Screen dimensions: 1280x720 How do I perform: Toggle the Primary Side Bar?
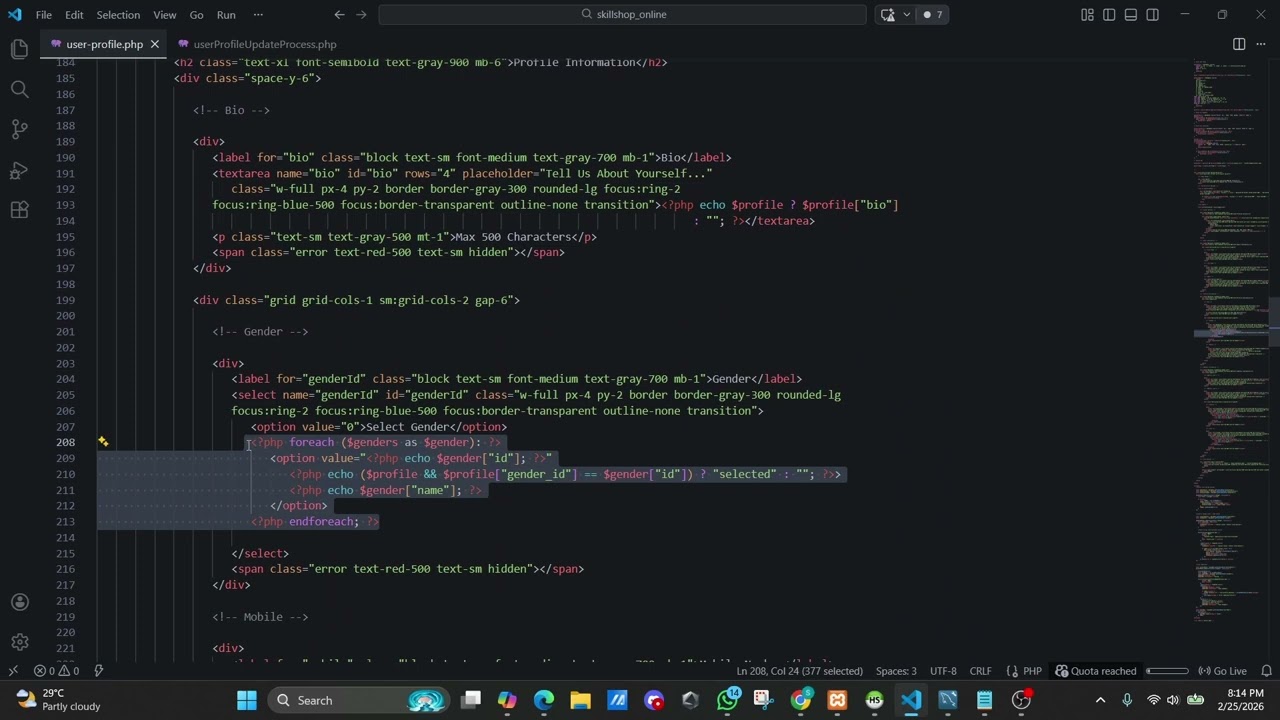click(1109, 14)
